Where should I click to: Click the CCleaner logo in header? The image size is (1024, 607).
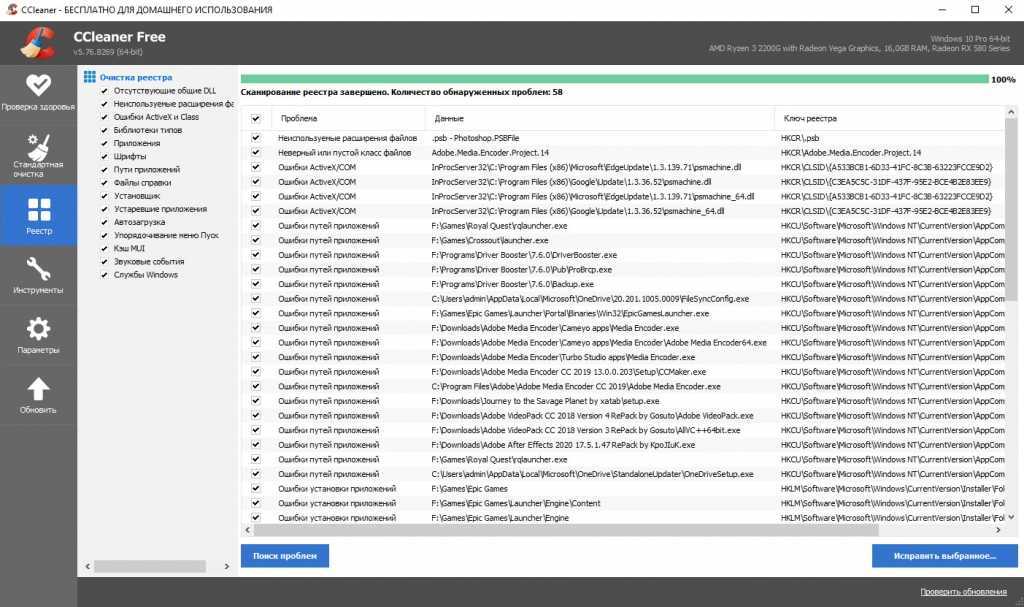pyautogui.click(x=37, y=42)
